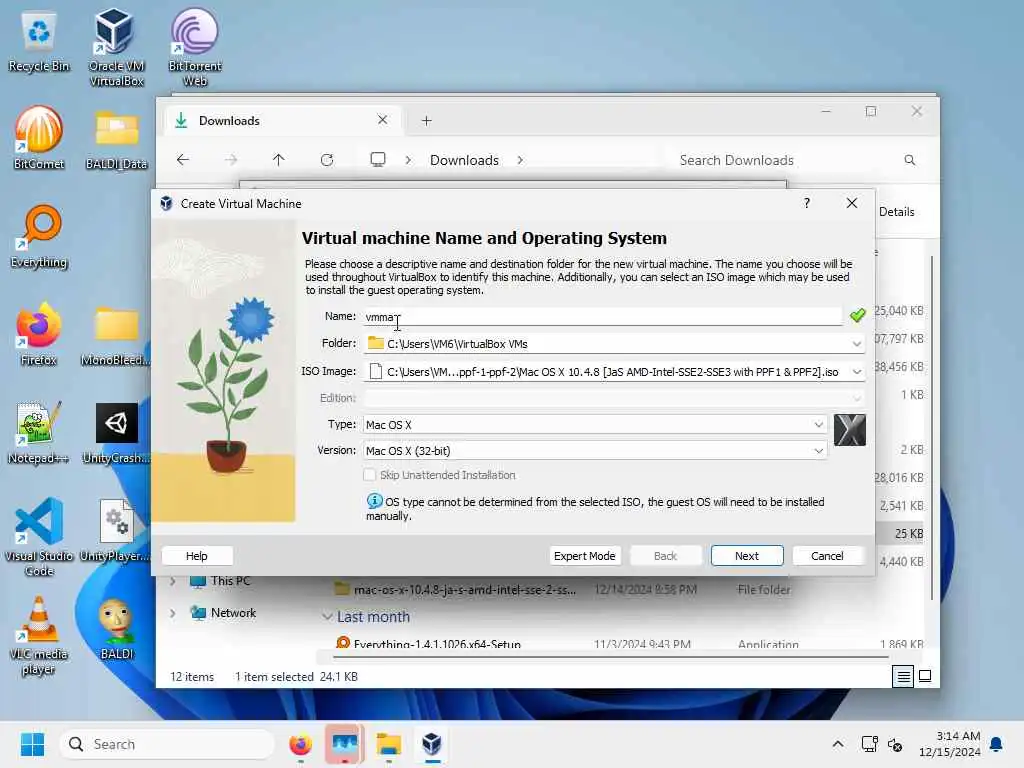Open notification bell in system tray
Screen dimensions: 1024x768
coord(996,744)
